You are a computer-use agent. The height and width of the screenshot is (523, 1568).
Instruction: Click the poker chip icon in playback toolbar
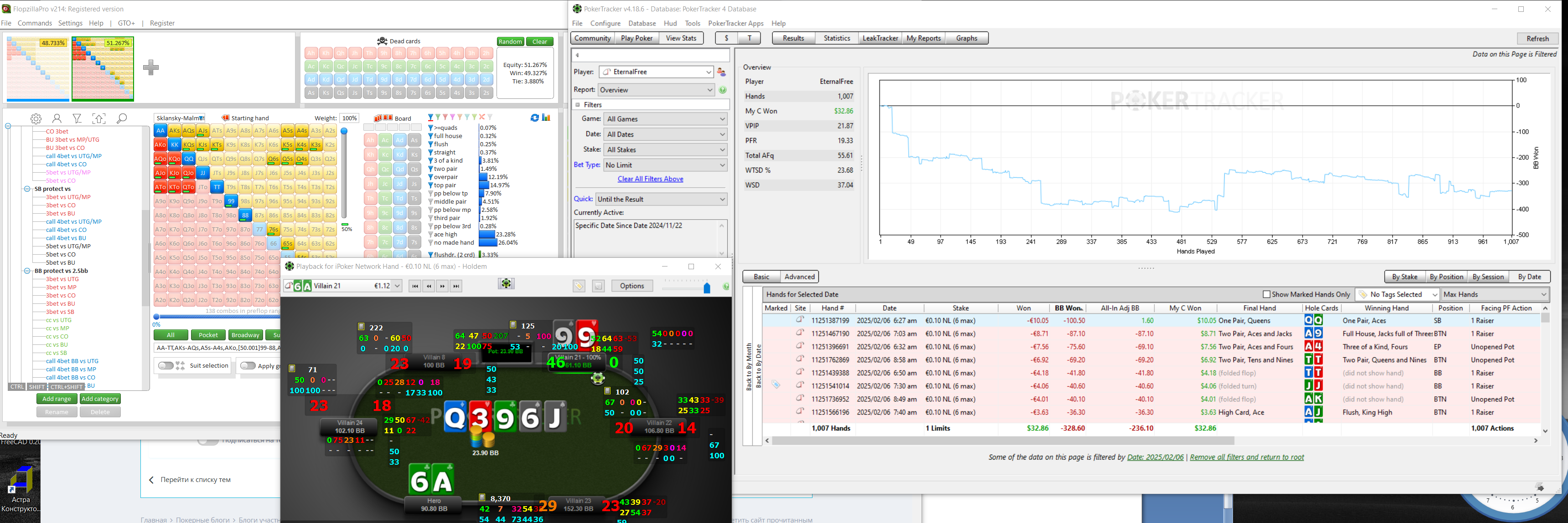[x=506, y=283]
